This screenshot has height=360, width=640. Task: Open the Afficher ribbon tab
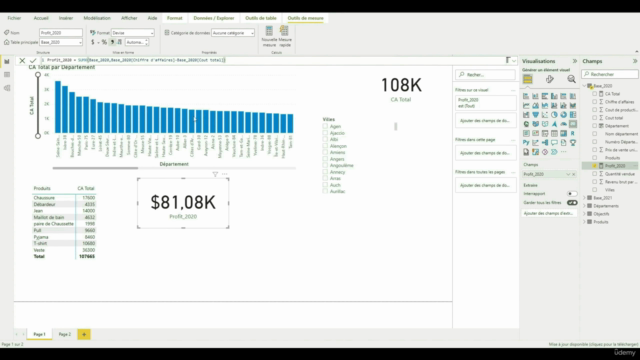pyautogui.click(x=129, y=18)
